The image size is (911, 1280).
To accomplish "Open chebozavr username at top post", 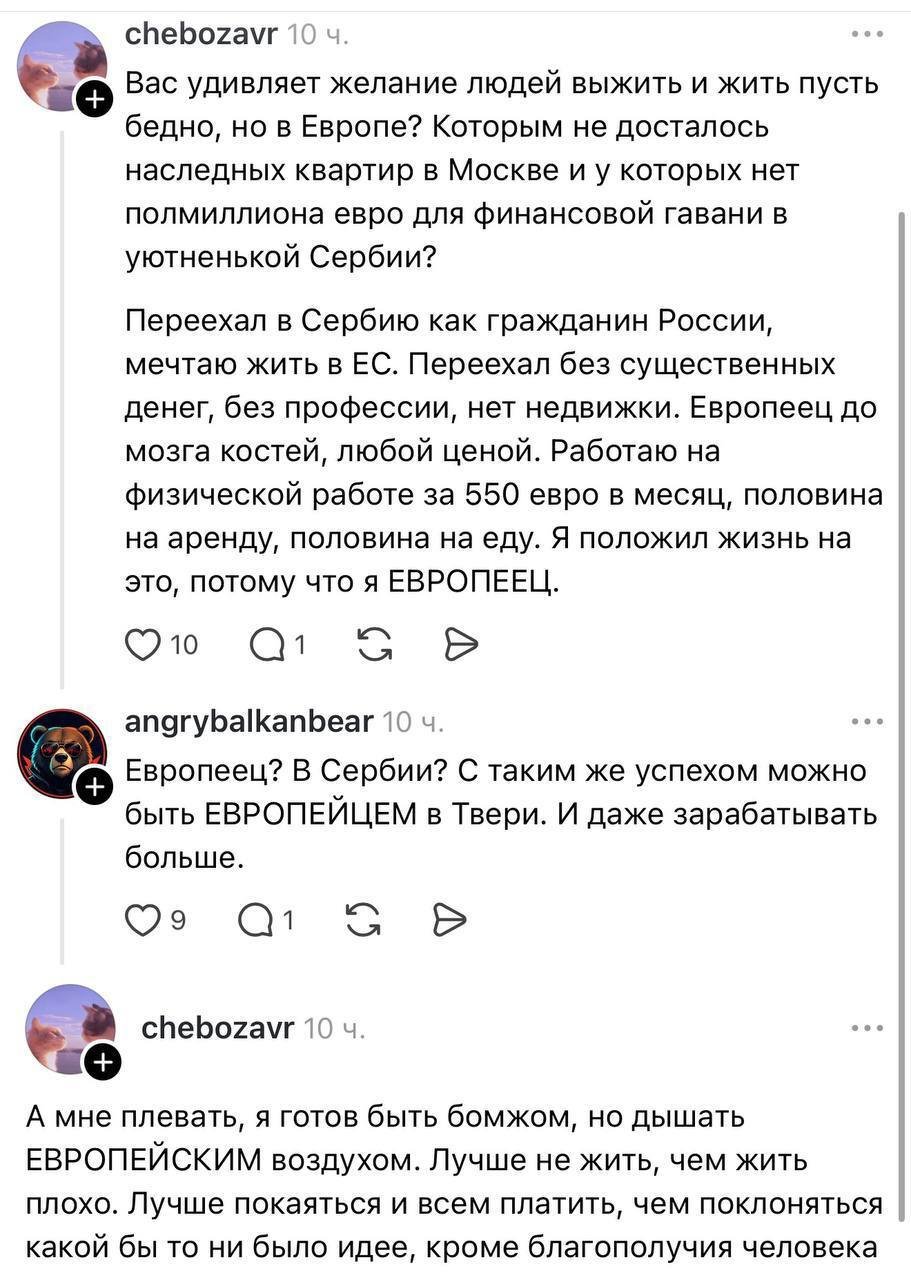I will (201, 35).
